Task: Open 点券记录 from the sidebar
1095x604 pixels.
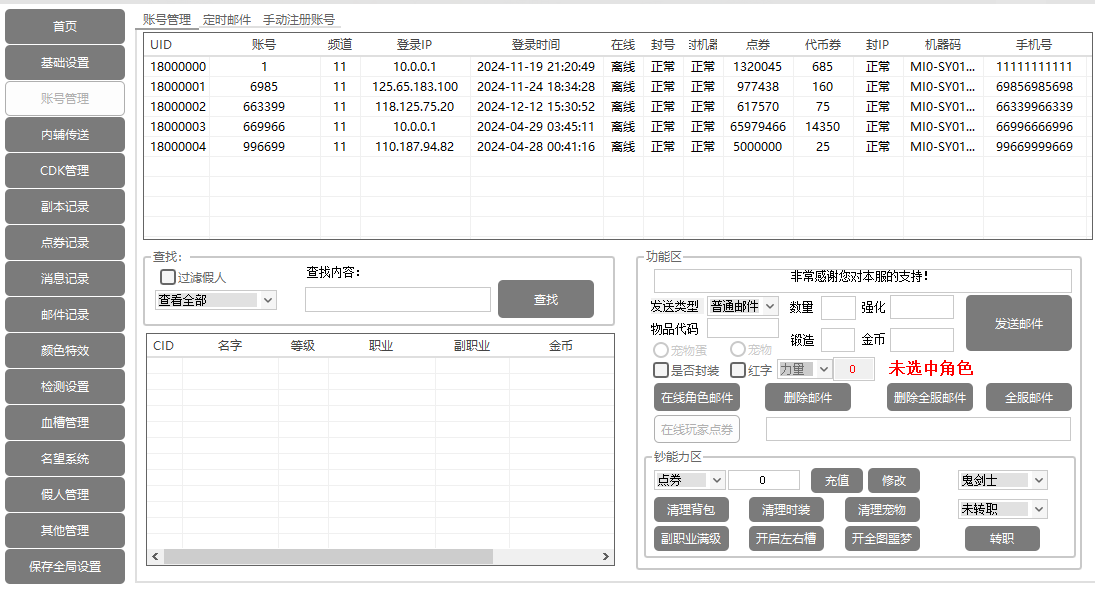Action: [x=65, y=243]
